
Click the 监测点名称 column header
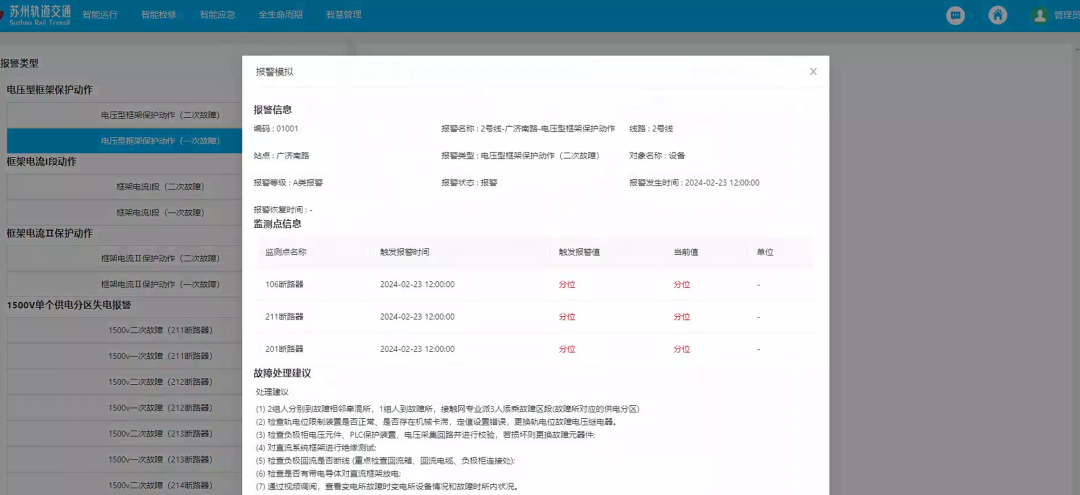point(286,252)
